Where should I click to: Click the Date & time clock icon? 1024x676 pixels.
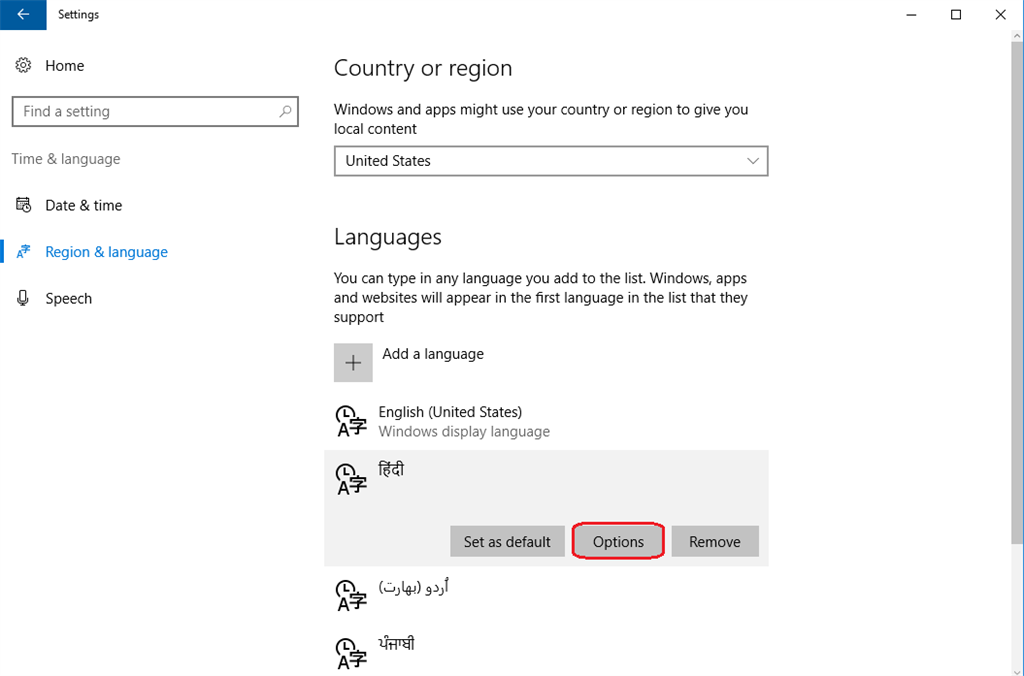point(23,205)
